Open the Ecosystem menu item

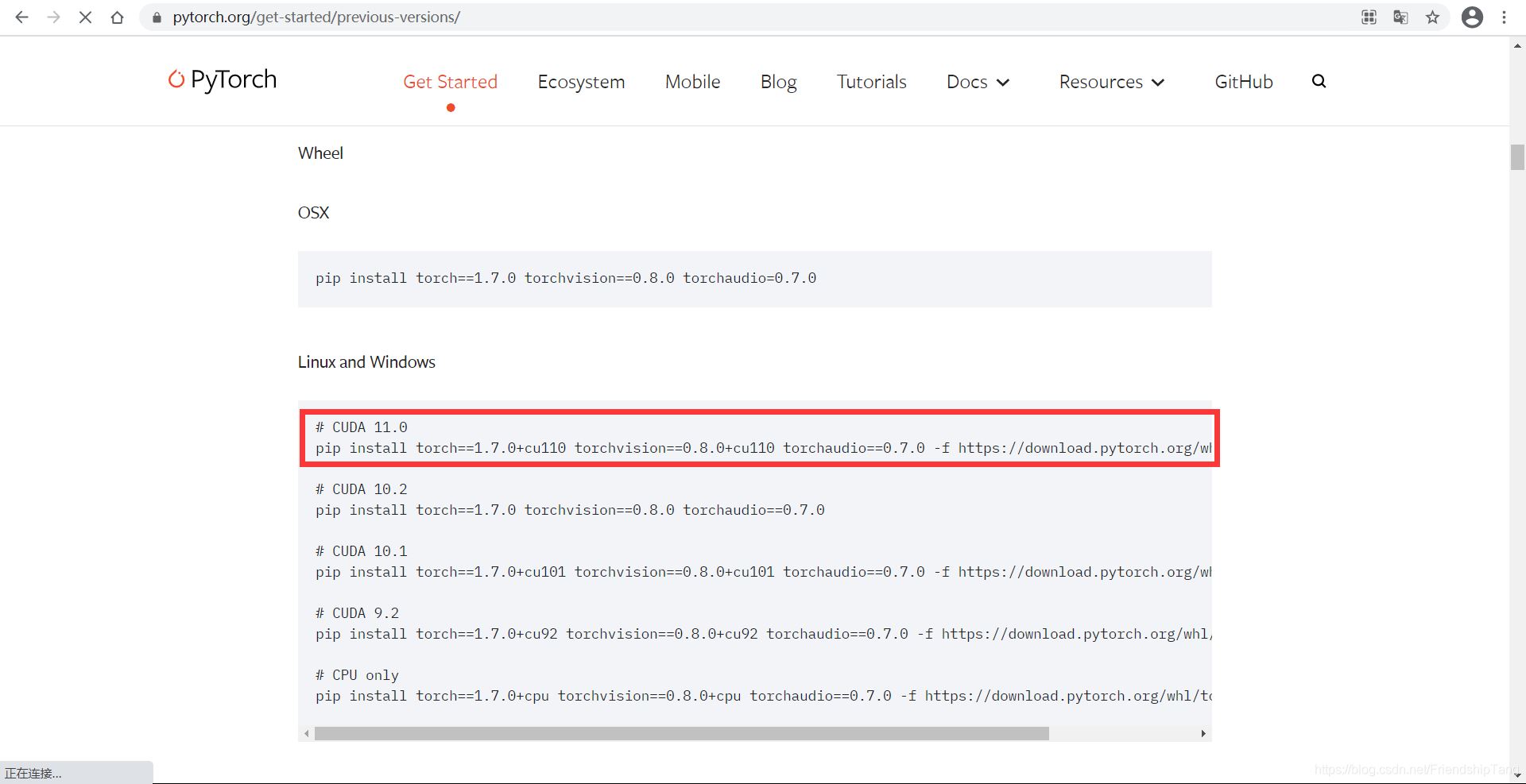pyautogui.click(x=581, y=82)
